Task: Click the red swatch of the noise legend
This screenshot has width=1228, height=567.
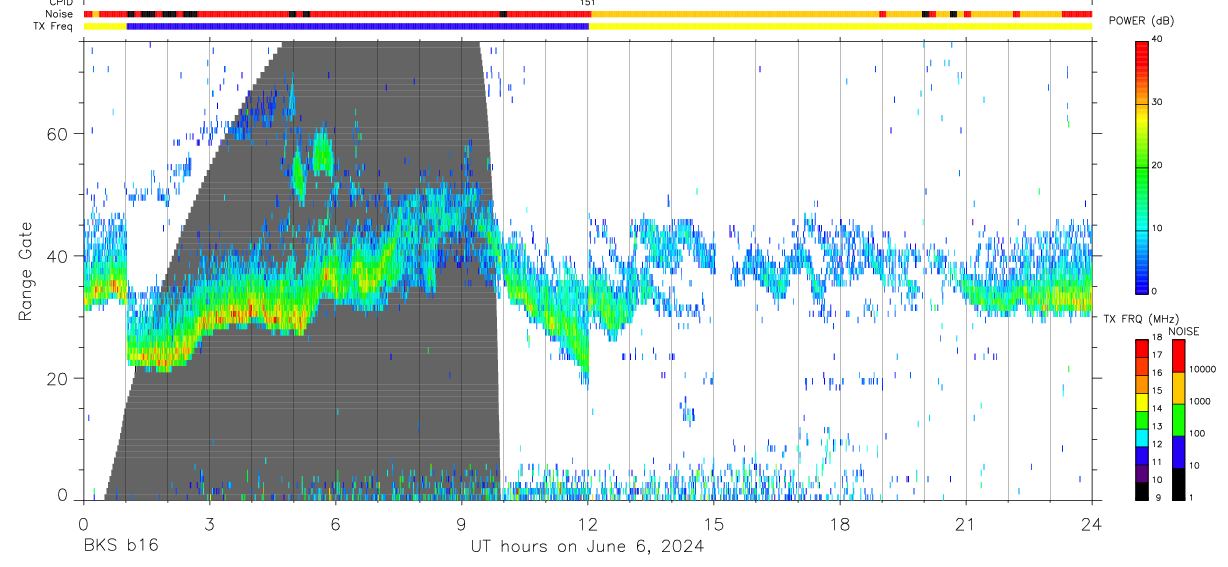Action: point(1178,356)
